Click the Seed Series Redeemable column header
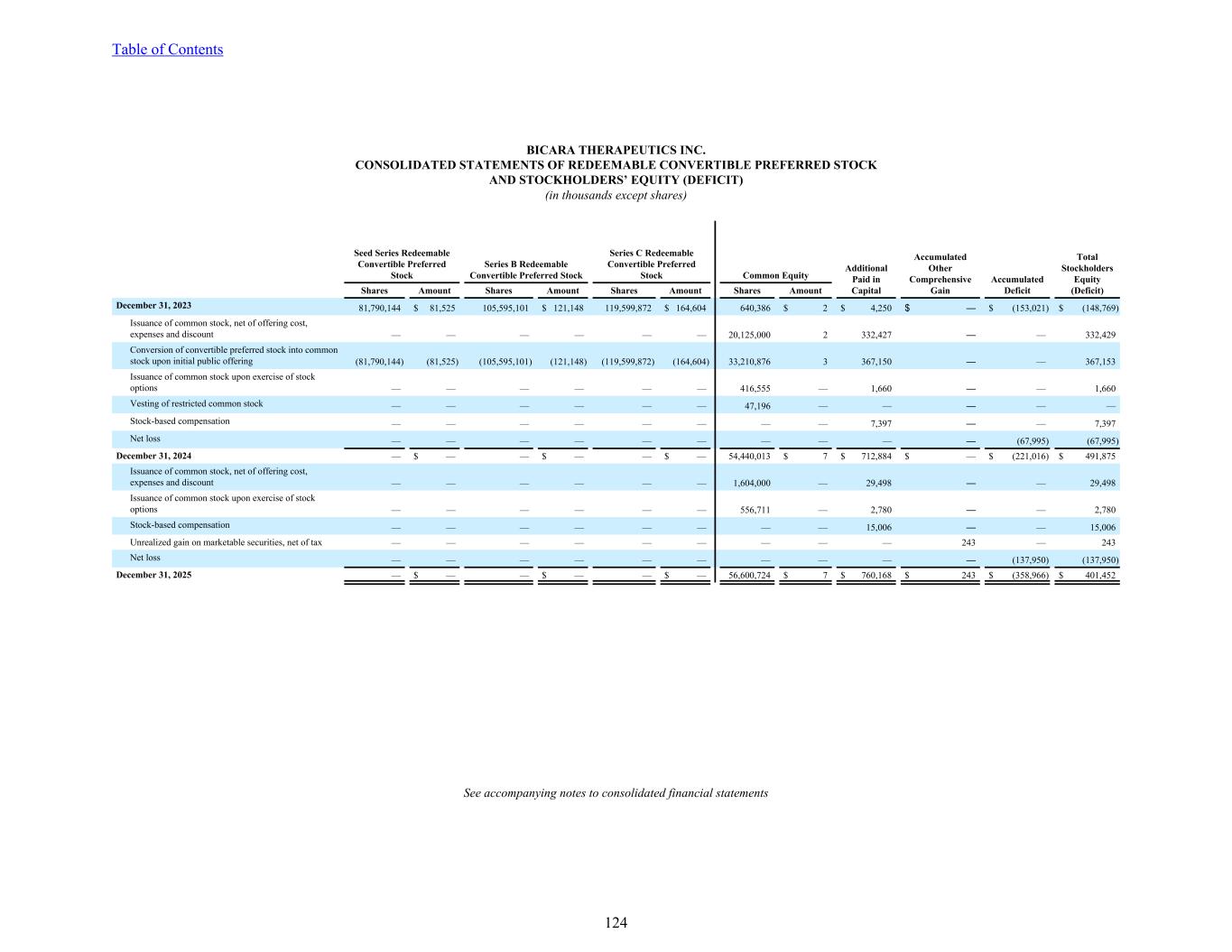Image resolution: width=1232 pixels, height=952 pixels. 402,264
